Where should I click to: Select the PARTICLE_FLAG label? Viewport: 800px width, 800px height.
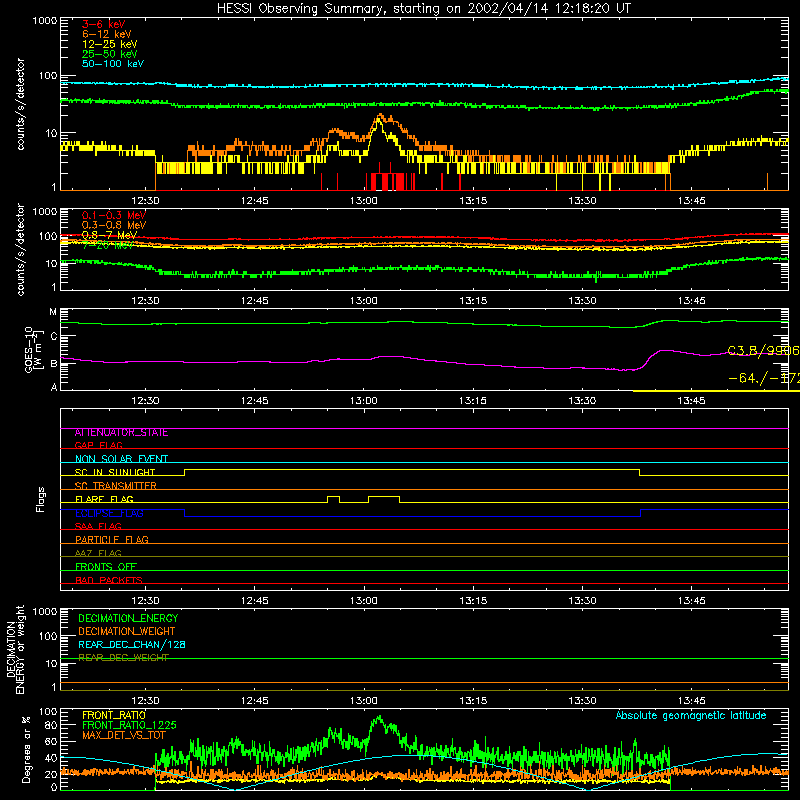112,539
